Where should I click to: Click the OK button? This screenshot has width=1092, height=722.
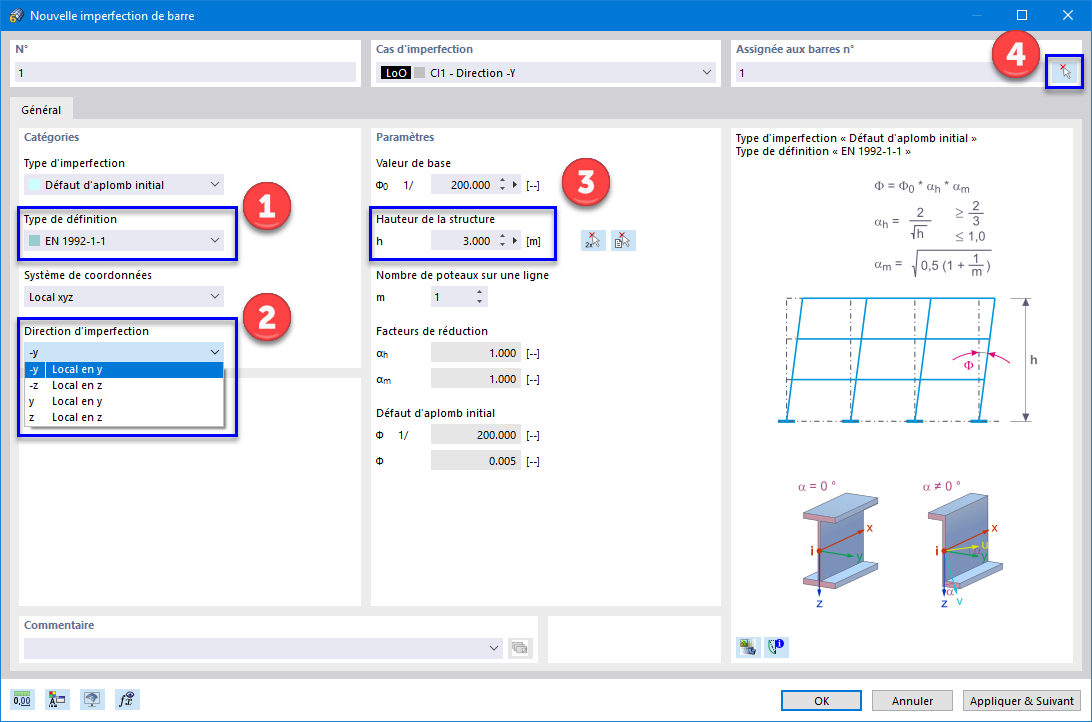coord(821,700)
